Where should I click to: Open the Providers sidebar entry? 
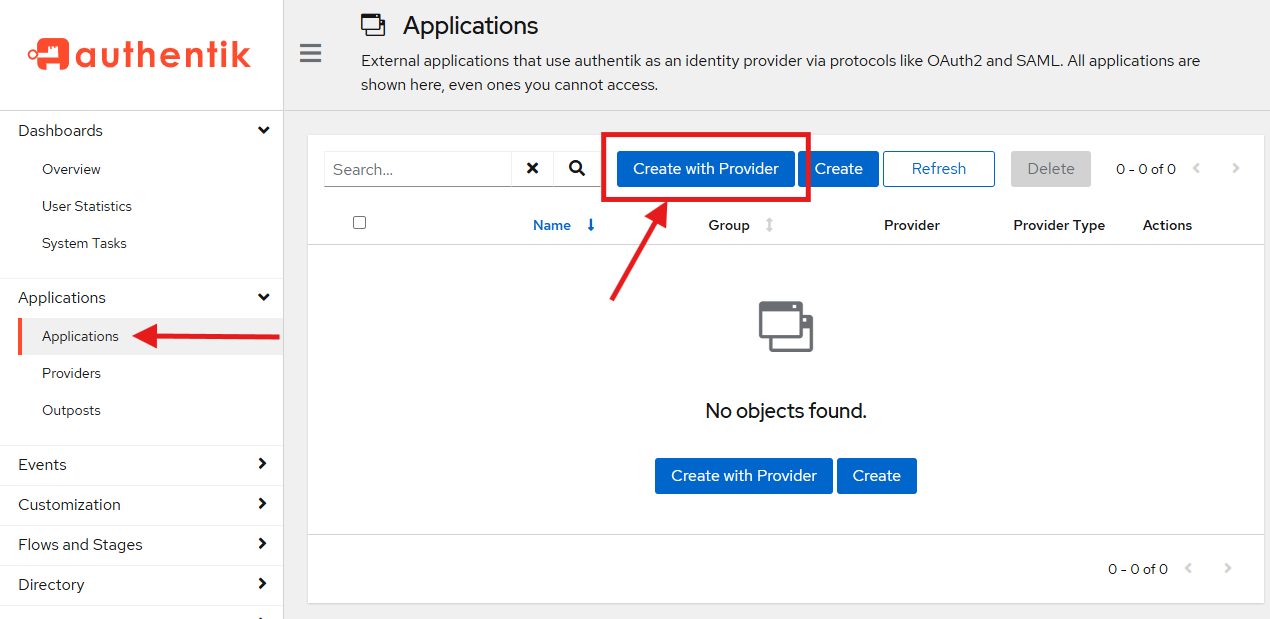coord(71,373)
